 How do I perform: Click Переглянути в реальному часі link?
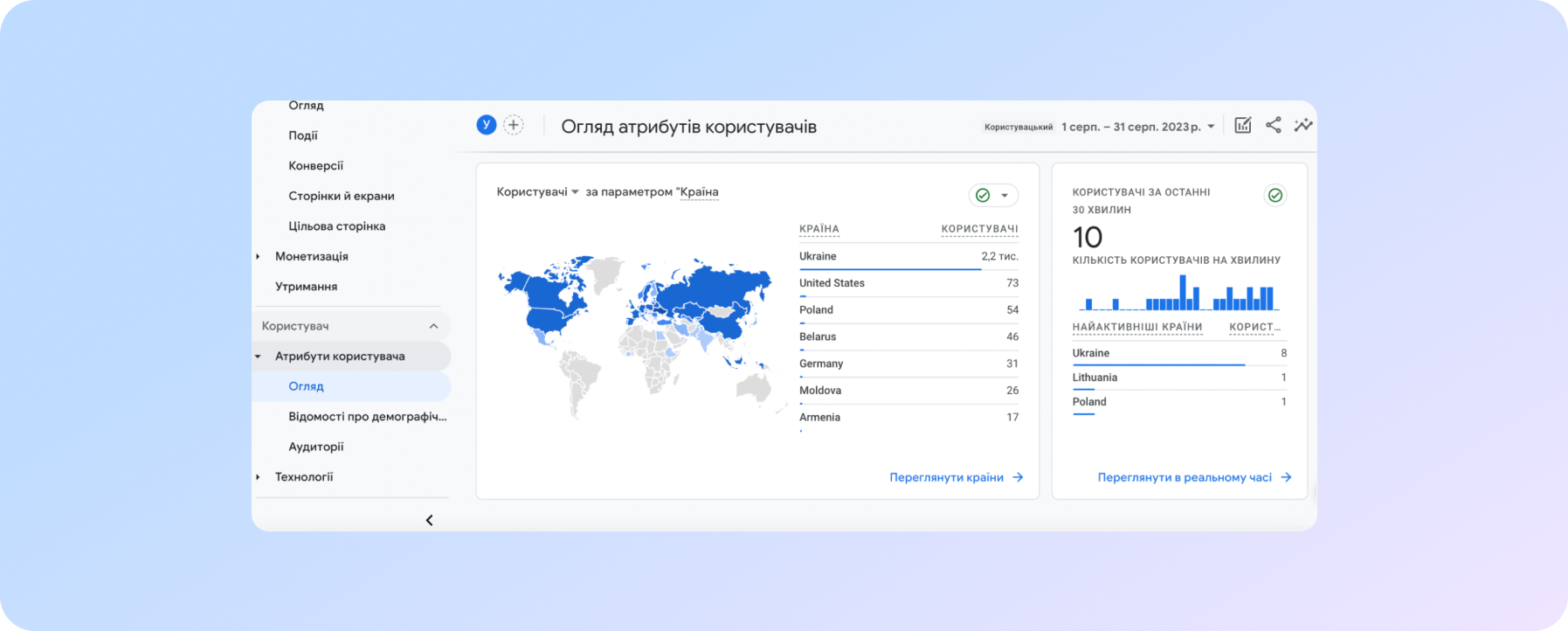pyautogui.click(x=1185, y=477)
